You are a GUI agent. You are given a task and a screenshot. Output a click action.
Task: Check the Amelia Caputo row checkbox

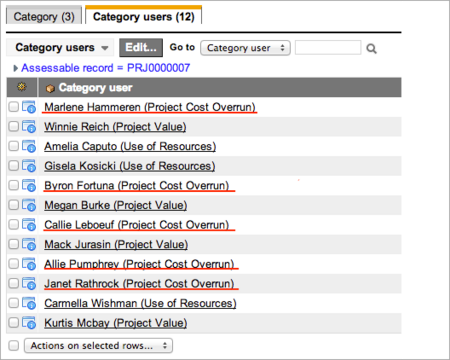click(13, 146)
